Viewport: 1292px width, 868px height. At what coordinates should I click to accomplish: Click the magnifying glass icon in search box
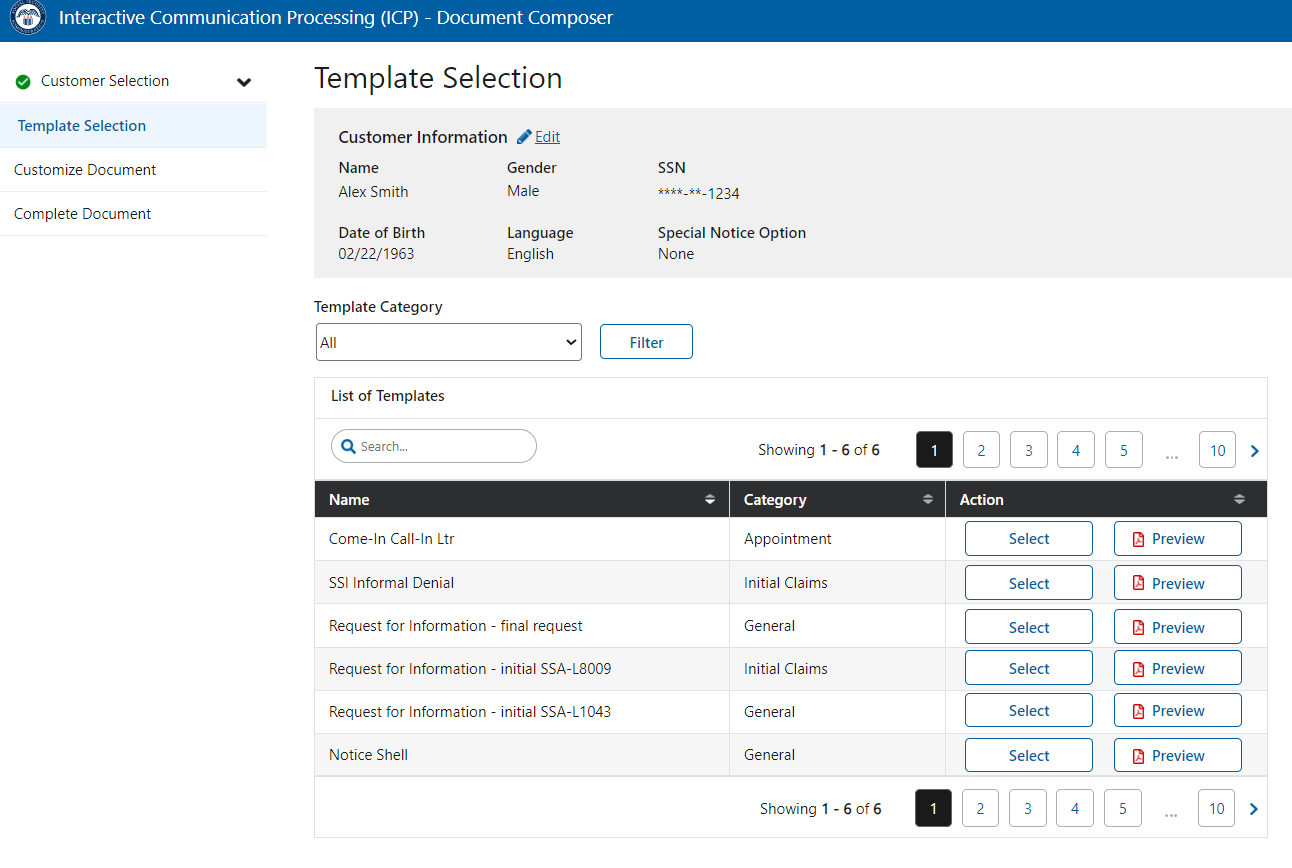(349, 447)
